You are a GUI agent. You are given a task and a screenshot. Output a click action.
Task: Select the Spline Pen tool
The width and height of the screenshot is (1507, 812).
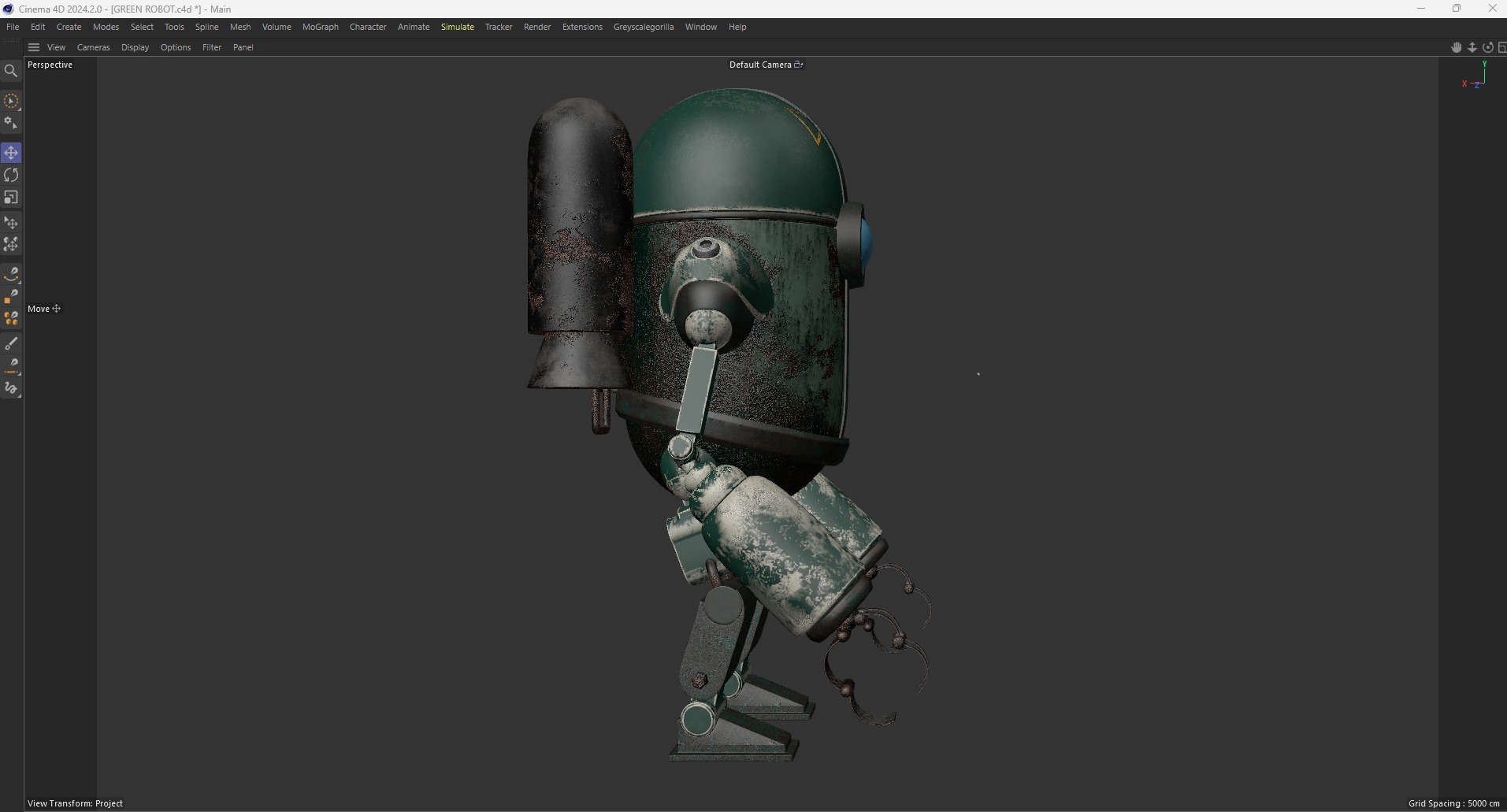coord(11,274)
